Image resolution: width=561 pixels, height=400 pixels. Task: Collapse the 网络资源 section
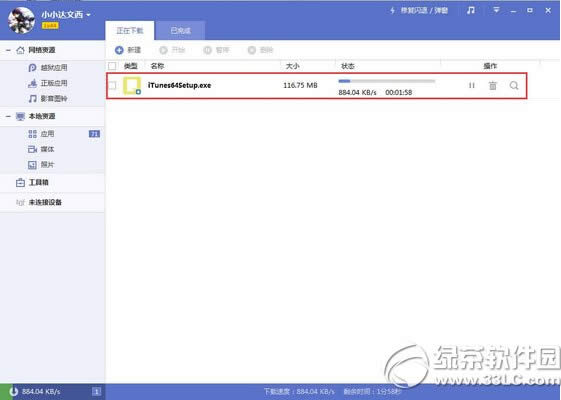[8, 50]
